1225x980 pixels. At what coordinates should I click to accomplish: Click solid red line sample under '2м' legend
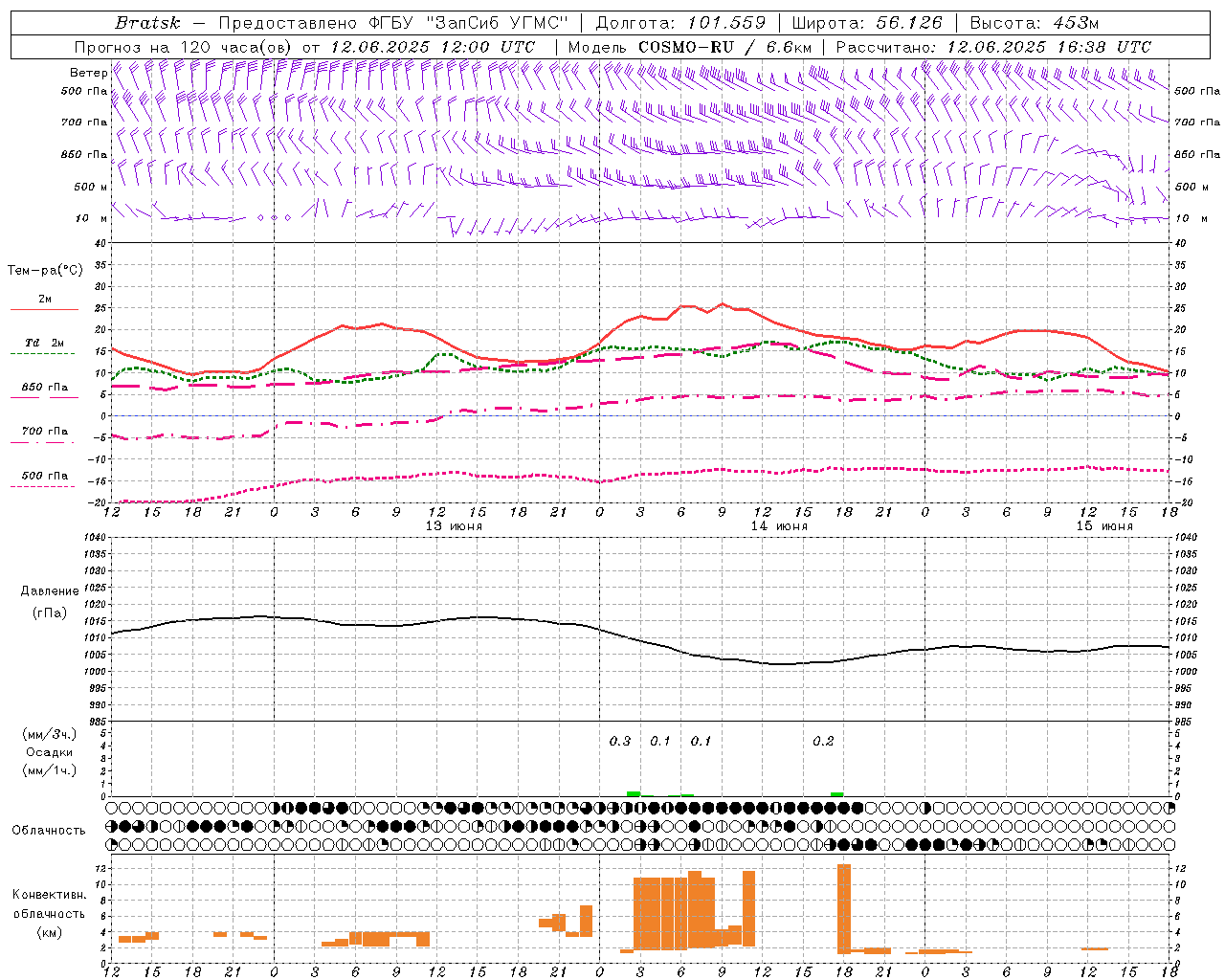click(x=44, y=310)
